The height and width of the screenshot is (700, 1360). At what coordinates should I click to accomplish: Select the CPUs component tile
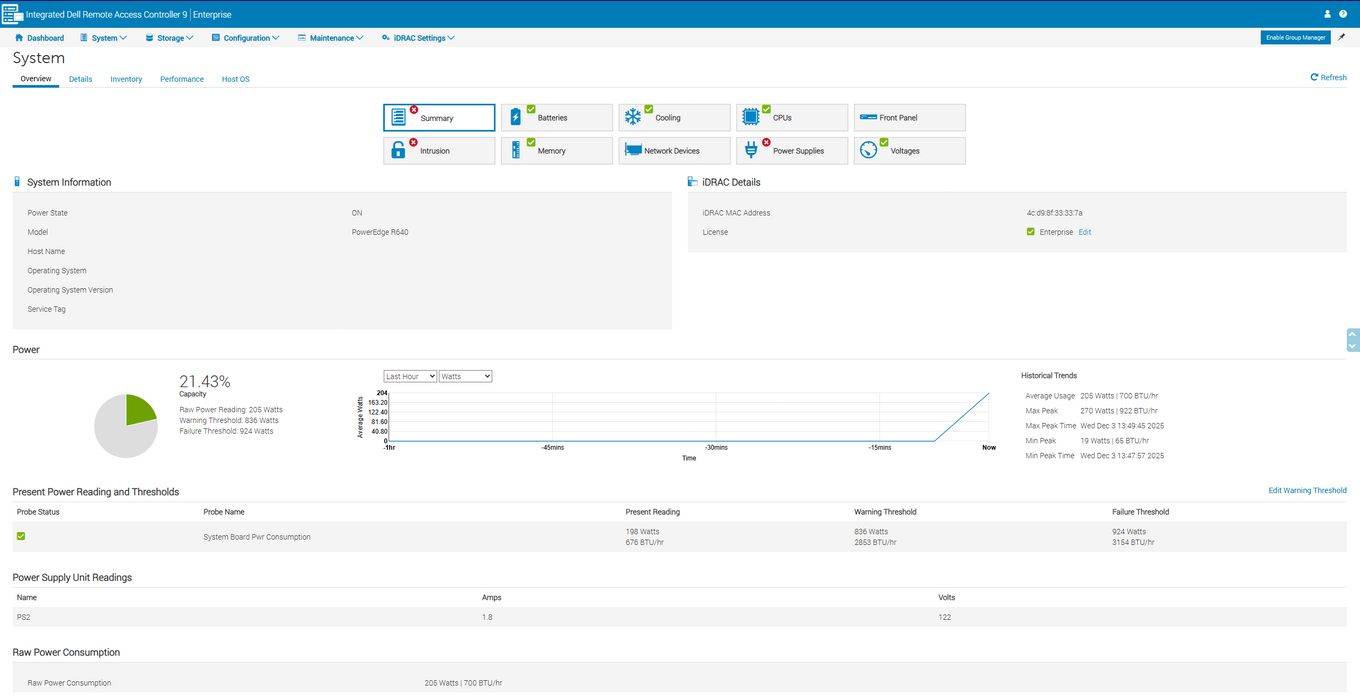coord(792,118)
